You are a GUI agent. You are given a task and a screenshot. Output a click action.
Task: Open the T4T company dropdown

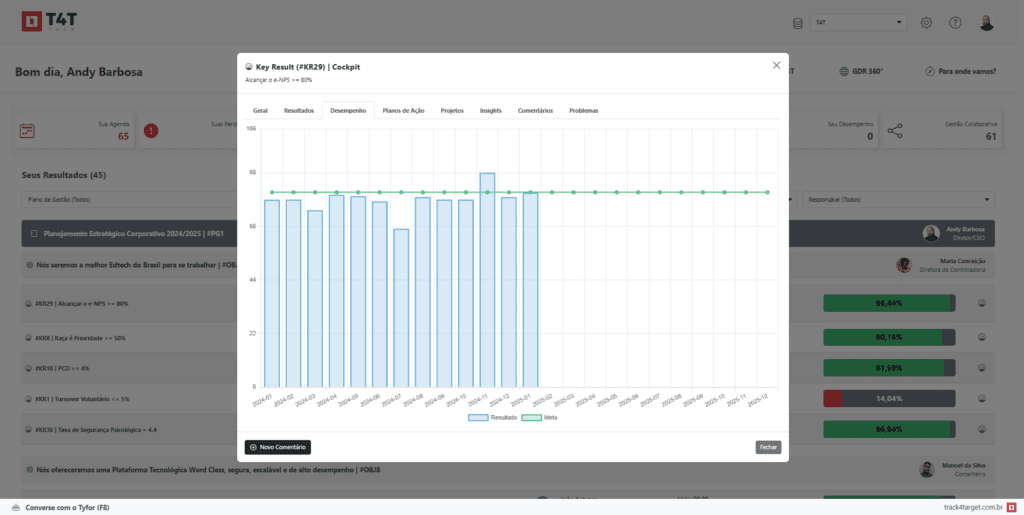[x=857, y=23]
